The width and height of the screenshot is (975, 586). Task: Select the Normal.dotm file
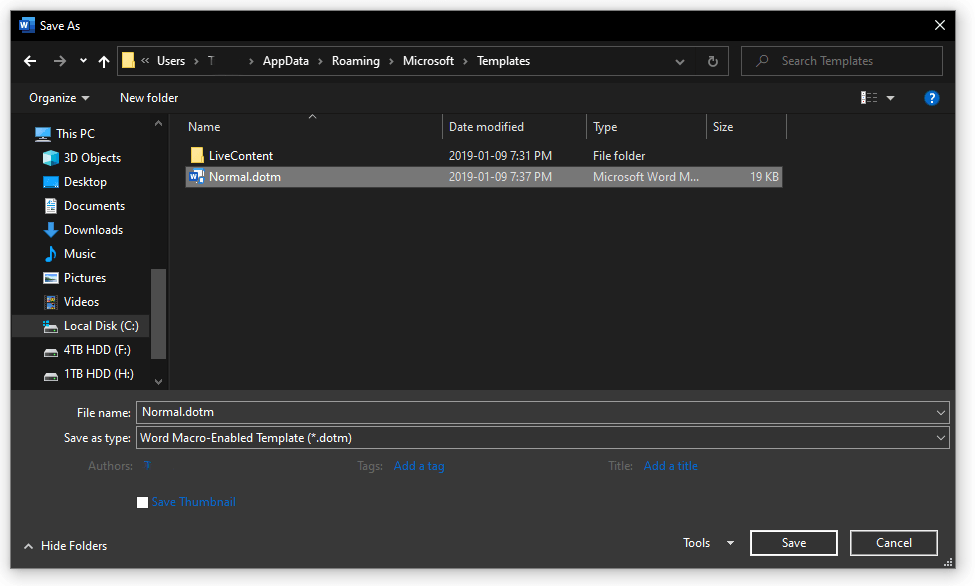(x=484, y=177)
